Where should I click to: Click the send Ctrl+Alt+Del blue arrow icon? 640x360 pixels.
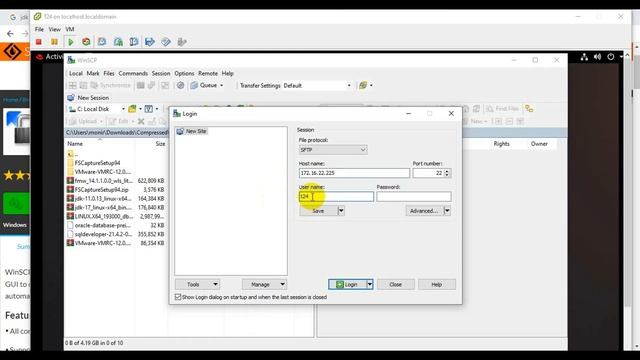(x=150, y=42)
